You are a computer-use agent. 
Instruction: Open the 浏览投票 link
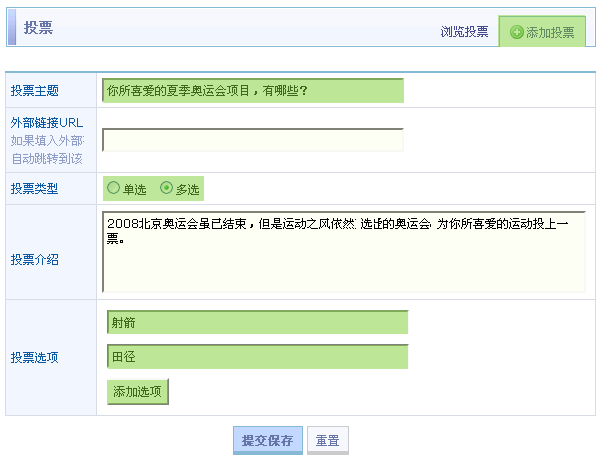point(464,32)
